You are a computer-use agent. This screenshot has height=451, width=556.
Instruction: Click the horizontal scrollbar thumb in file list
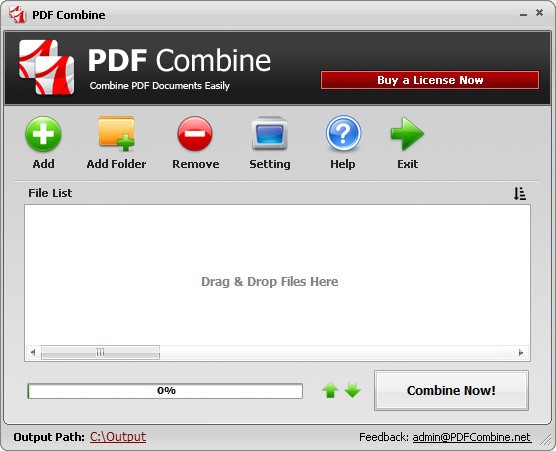(x=100, y=352)
